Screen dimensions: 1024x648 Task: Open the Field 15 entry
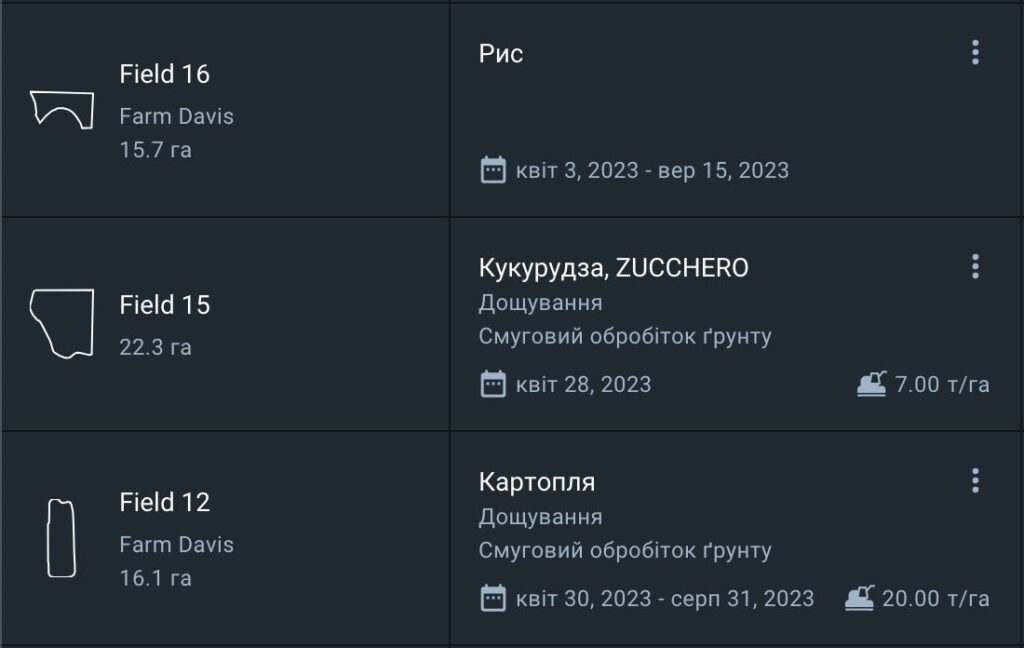(x=164, y=305)
